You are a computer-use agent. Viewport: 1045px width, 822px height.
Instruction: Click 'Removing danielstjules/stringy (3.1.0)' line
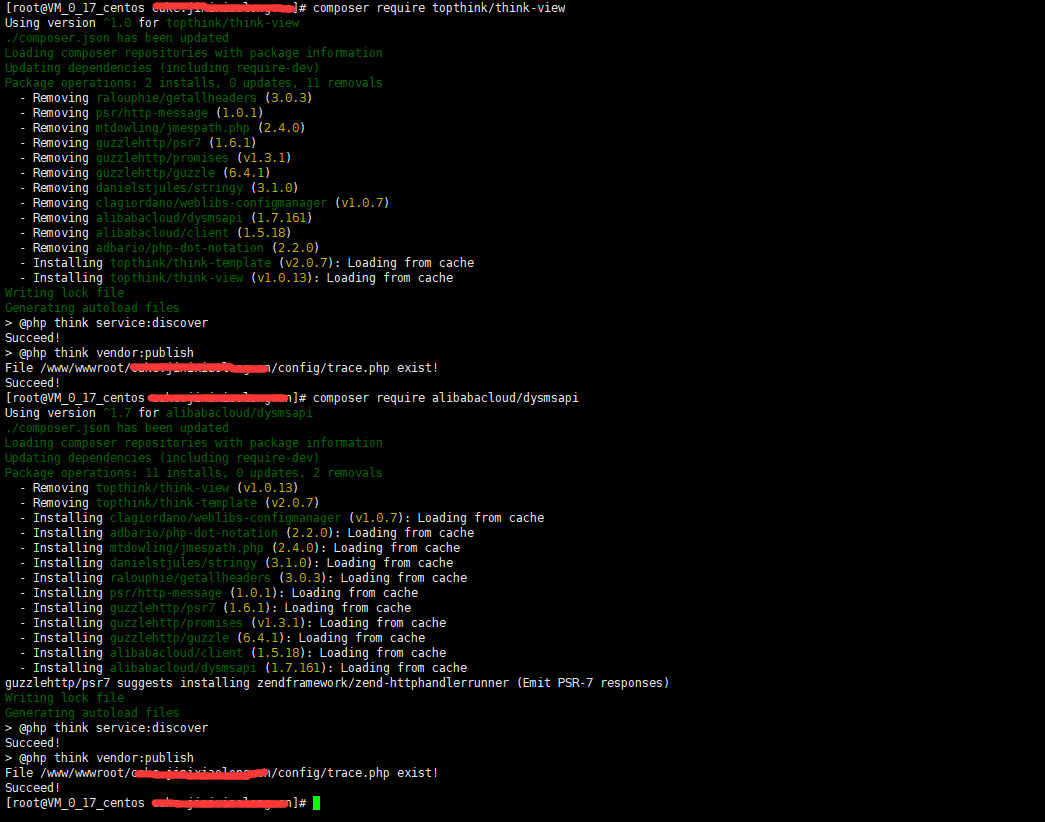pyautogui.click(x=159, y=188)
